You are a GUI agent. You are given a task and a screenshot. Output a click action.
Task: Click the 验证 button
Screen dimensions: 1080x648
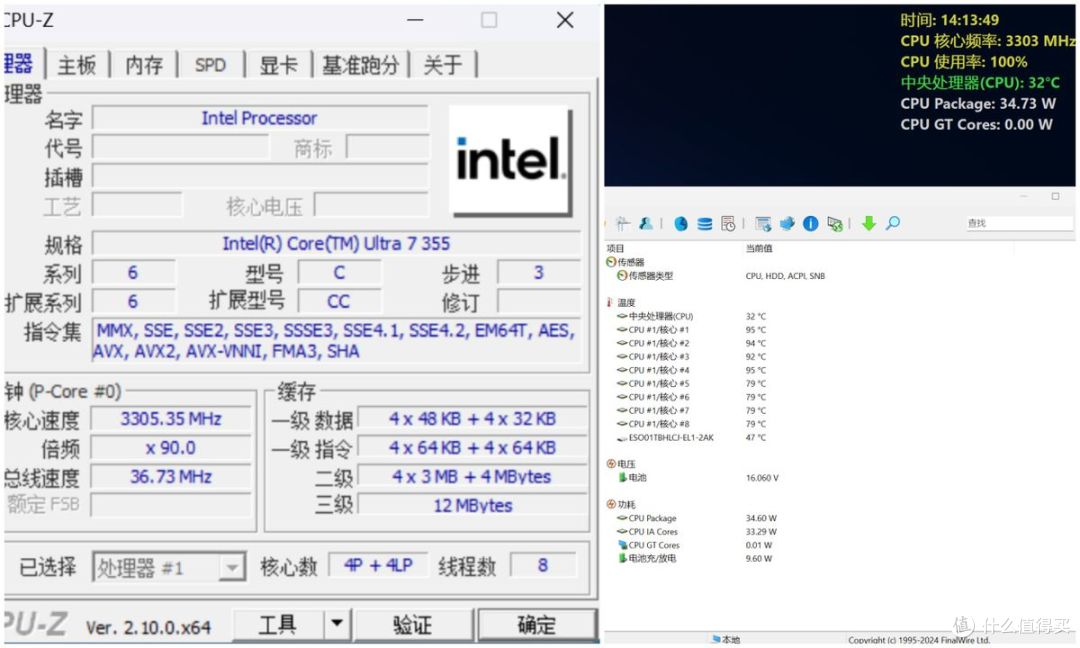point(413,625)
